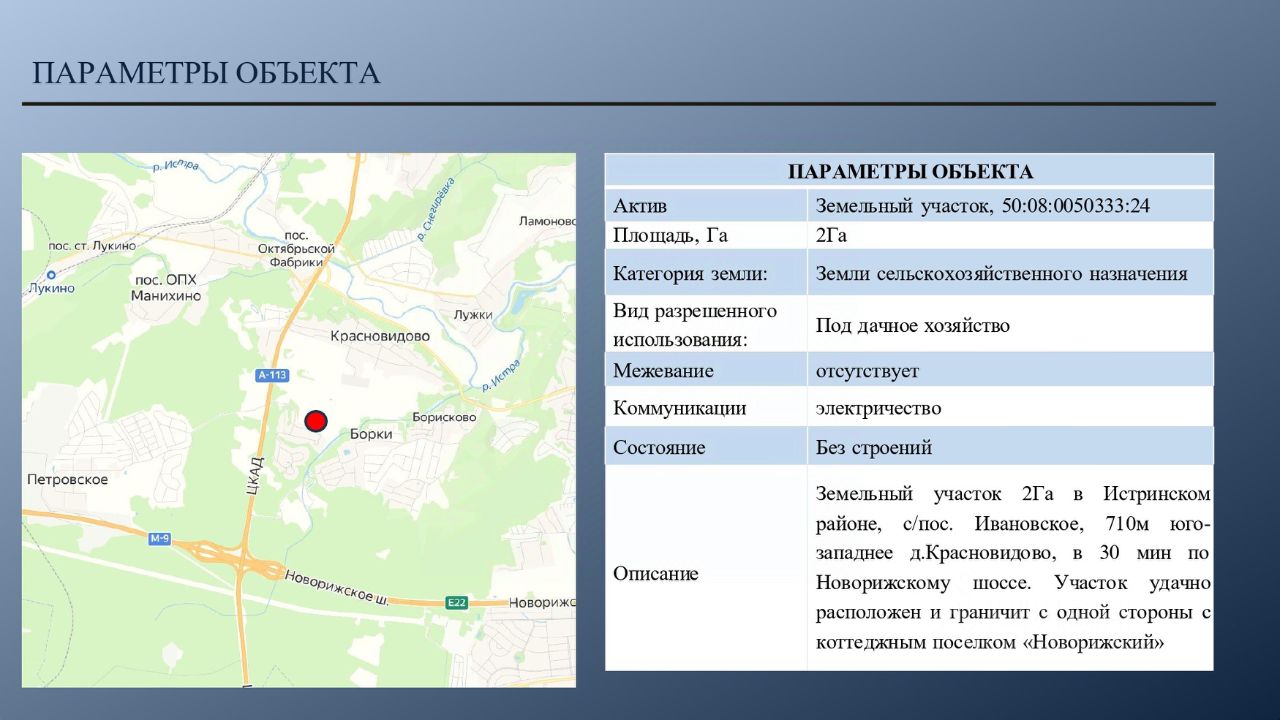Click the A-113 road shield on map
1280x720 pixels.
coord(272,375)
